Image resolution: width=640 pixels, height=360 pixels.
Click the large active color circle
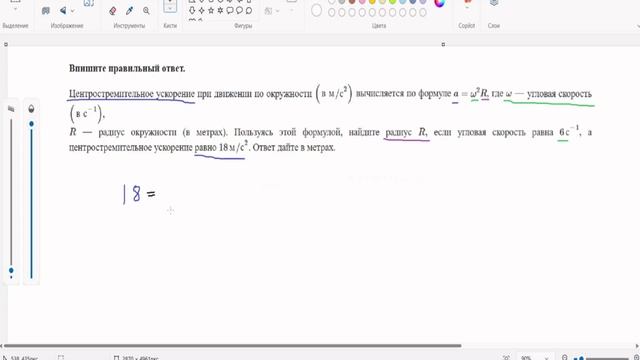click(316, 11)
